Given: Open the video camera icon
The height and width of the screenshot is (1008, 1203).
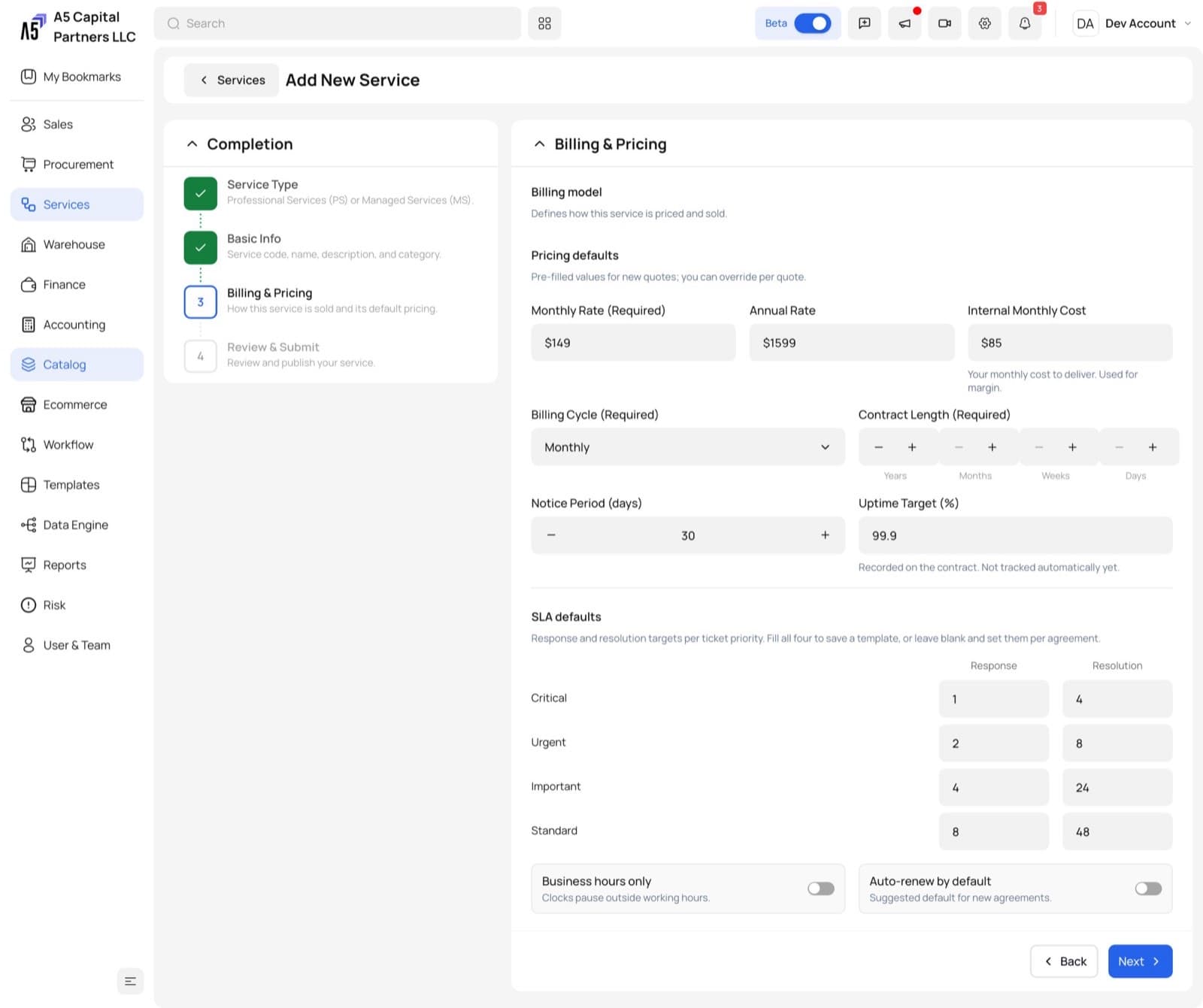Looking at the screenshot, I should pos(944,23).
